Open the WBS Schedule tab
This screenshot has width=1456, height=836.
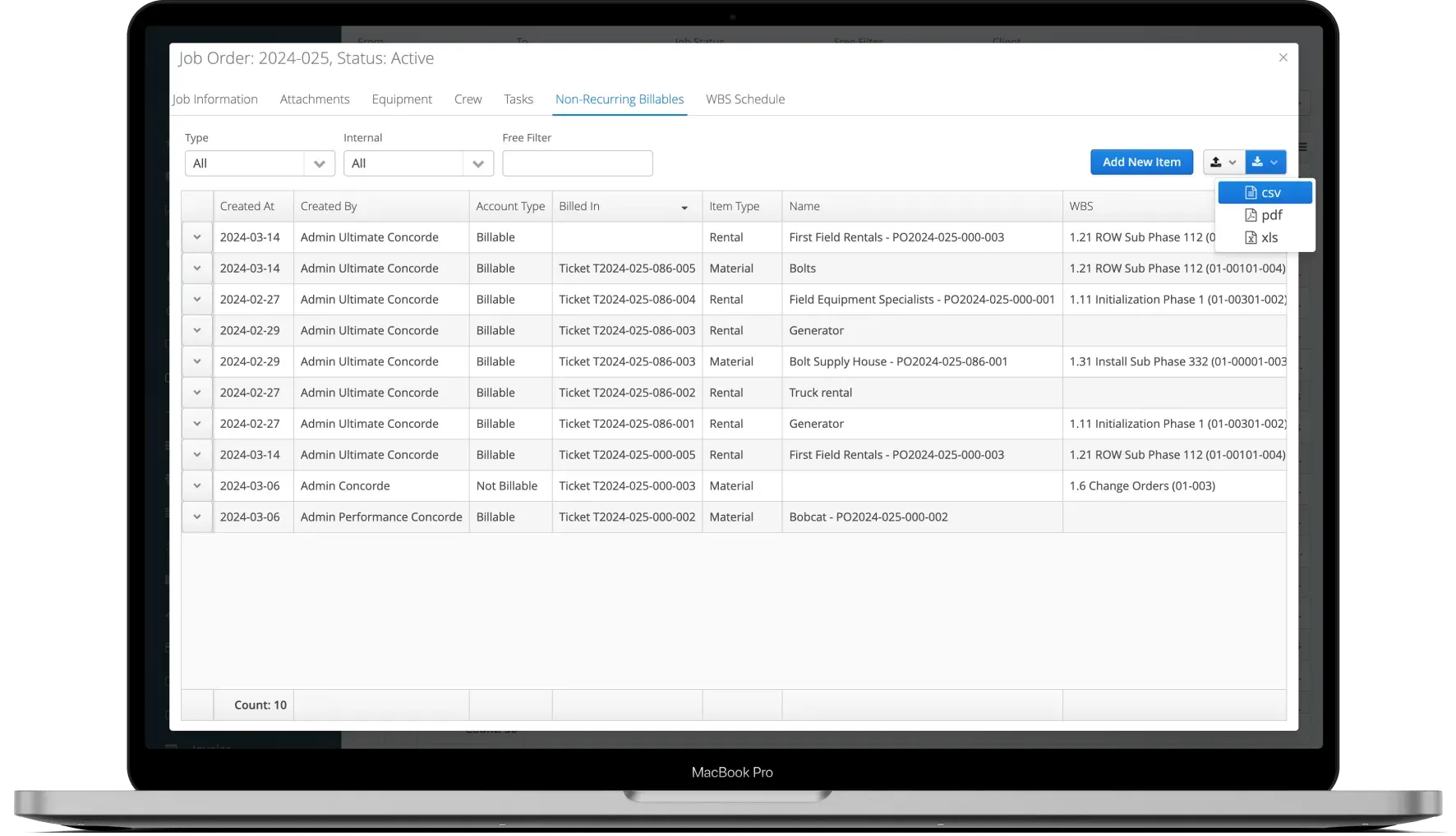[x=744, y=99]
